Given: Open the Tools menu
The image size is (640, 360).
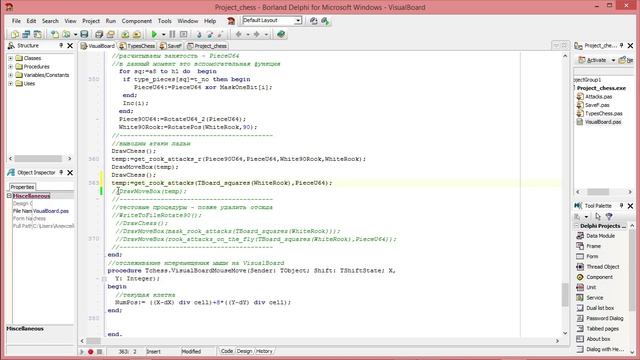Looking at the screenshot, I should (x=164, y=21).
